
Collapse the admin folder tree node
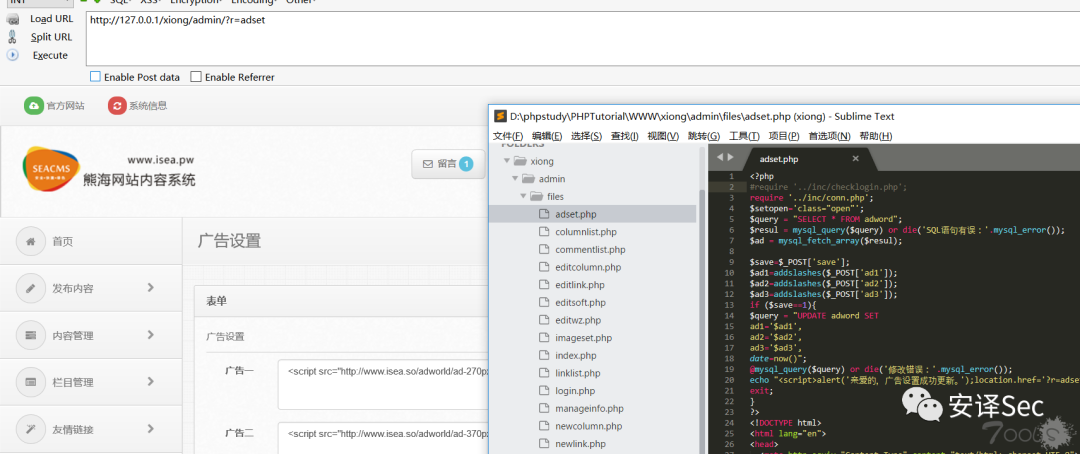516,179
